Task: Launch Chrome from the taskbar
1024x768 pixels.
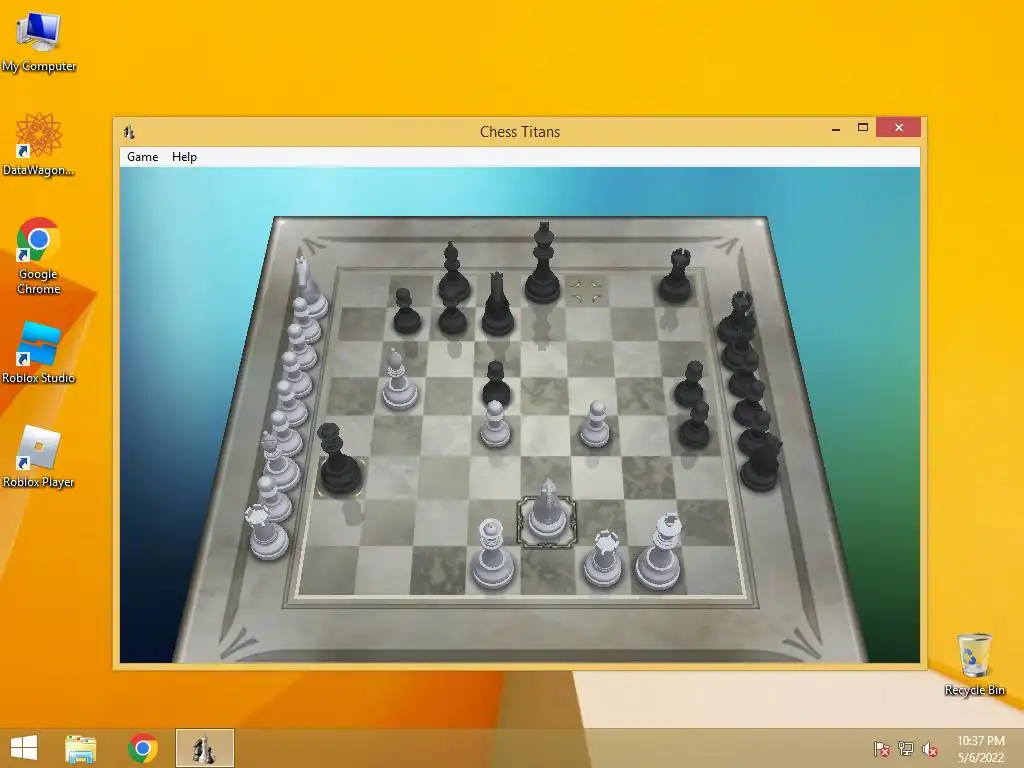Action: click(142, 748)
